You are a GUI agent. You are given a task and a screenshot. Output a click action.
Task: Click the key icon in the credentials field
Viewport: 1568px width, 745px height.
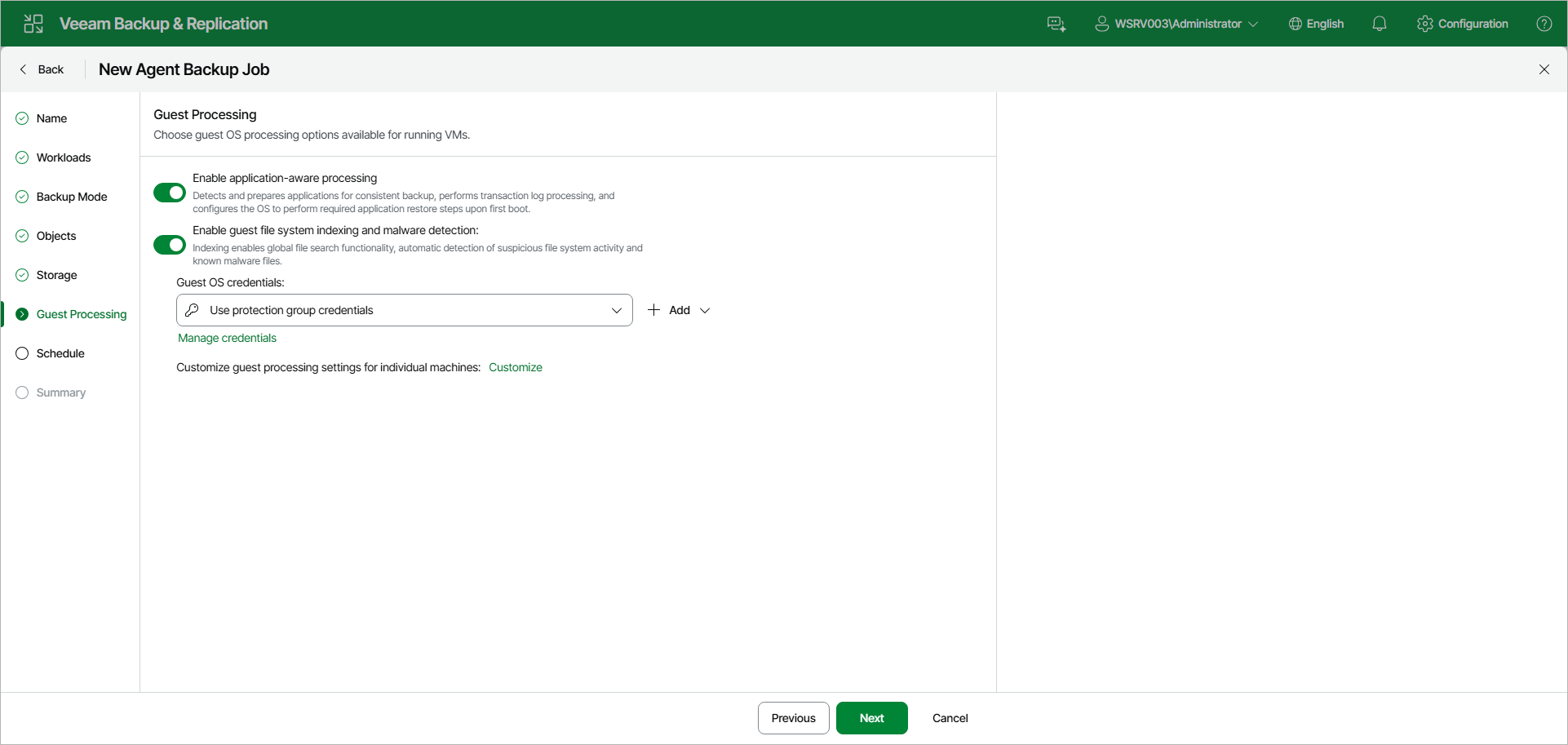[x=193, y=310]
